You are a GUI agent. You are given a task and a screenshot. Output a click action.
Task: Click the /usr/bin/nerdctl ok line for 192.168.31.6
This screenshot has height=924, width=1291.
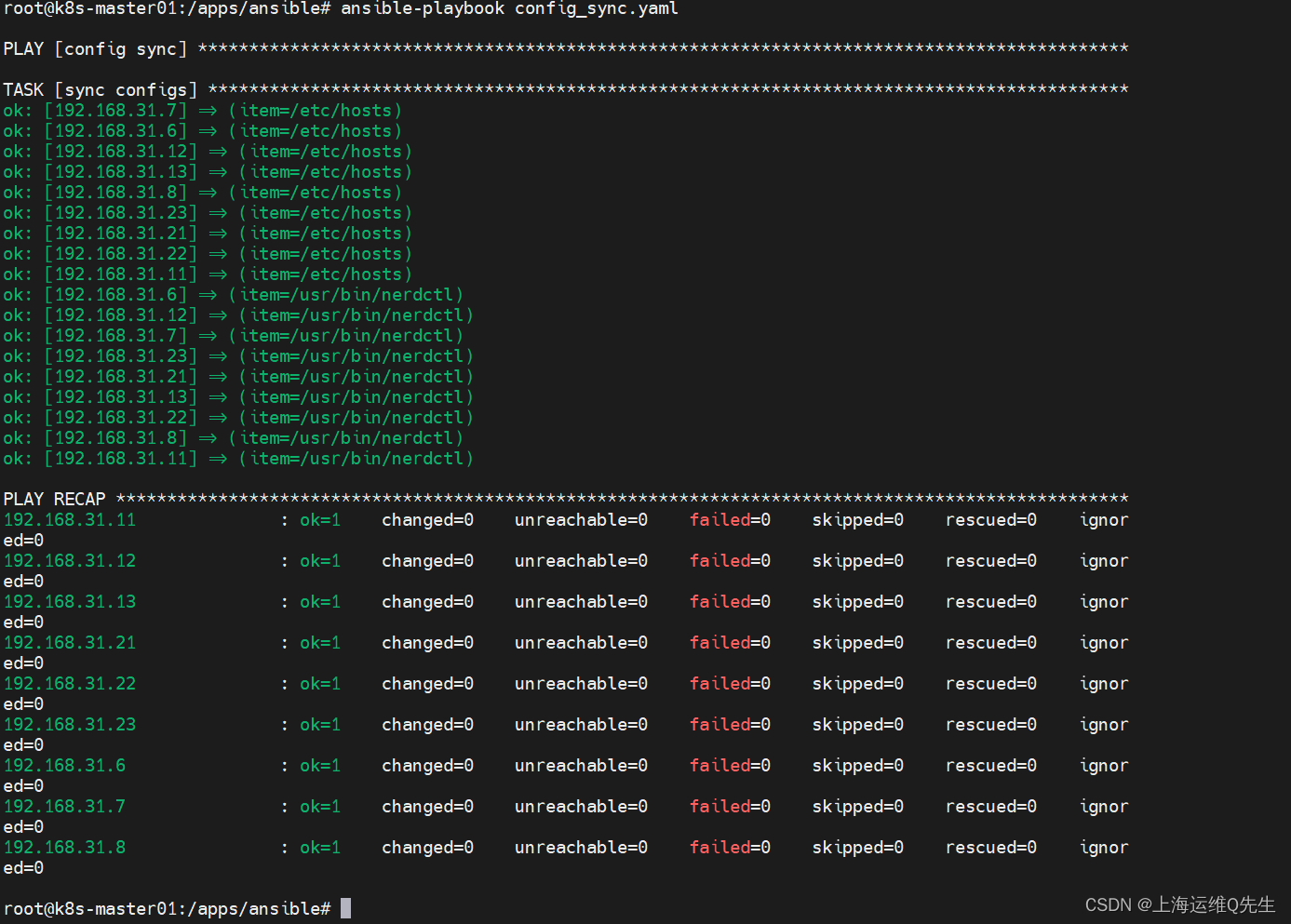(233, 295)
